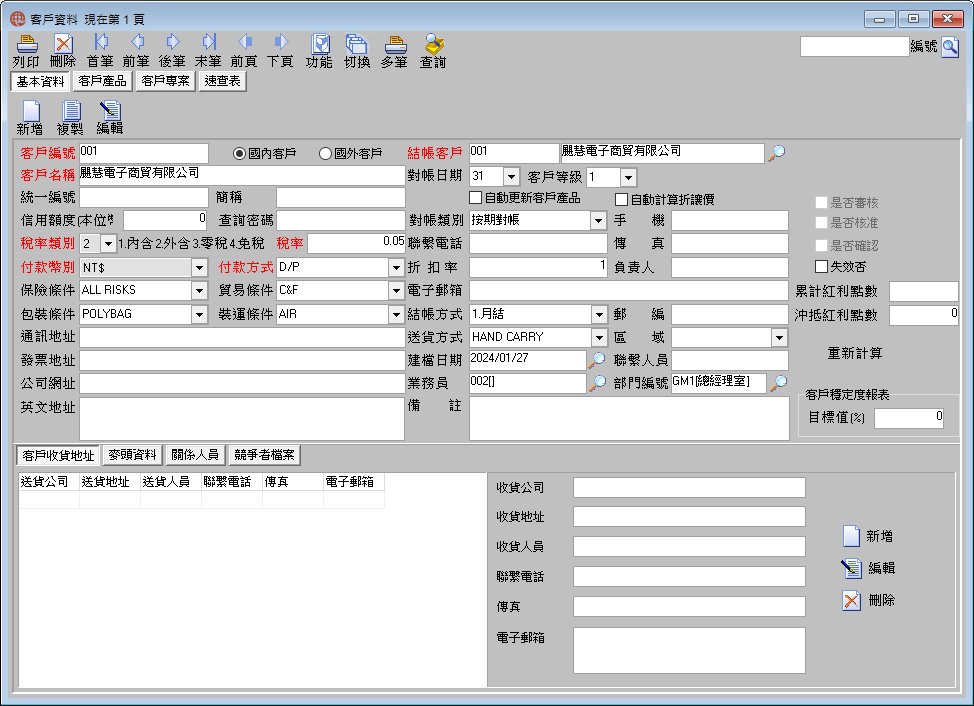Expand the 對帳日期 dropdown

coord(511,177)
